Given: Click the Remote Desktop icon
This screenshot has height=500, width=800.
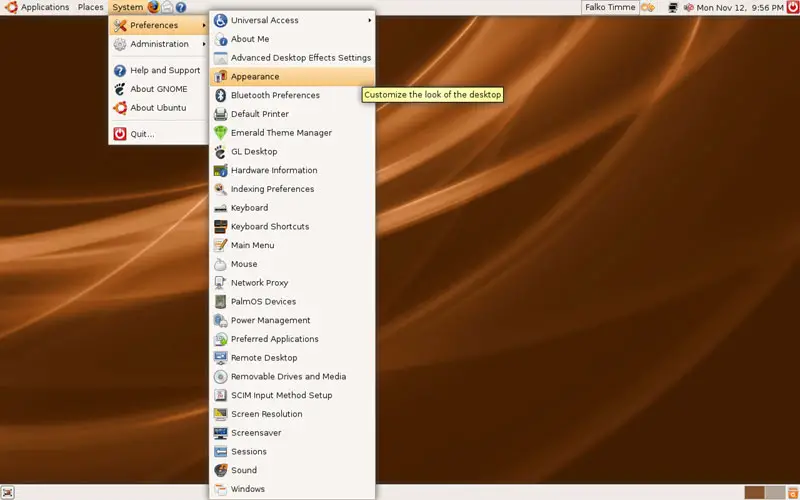Looking at the screenshot, I should pyautogui.click(x=220, y=358).
